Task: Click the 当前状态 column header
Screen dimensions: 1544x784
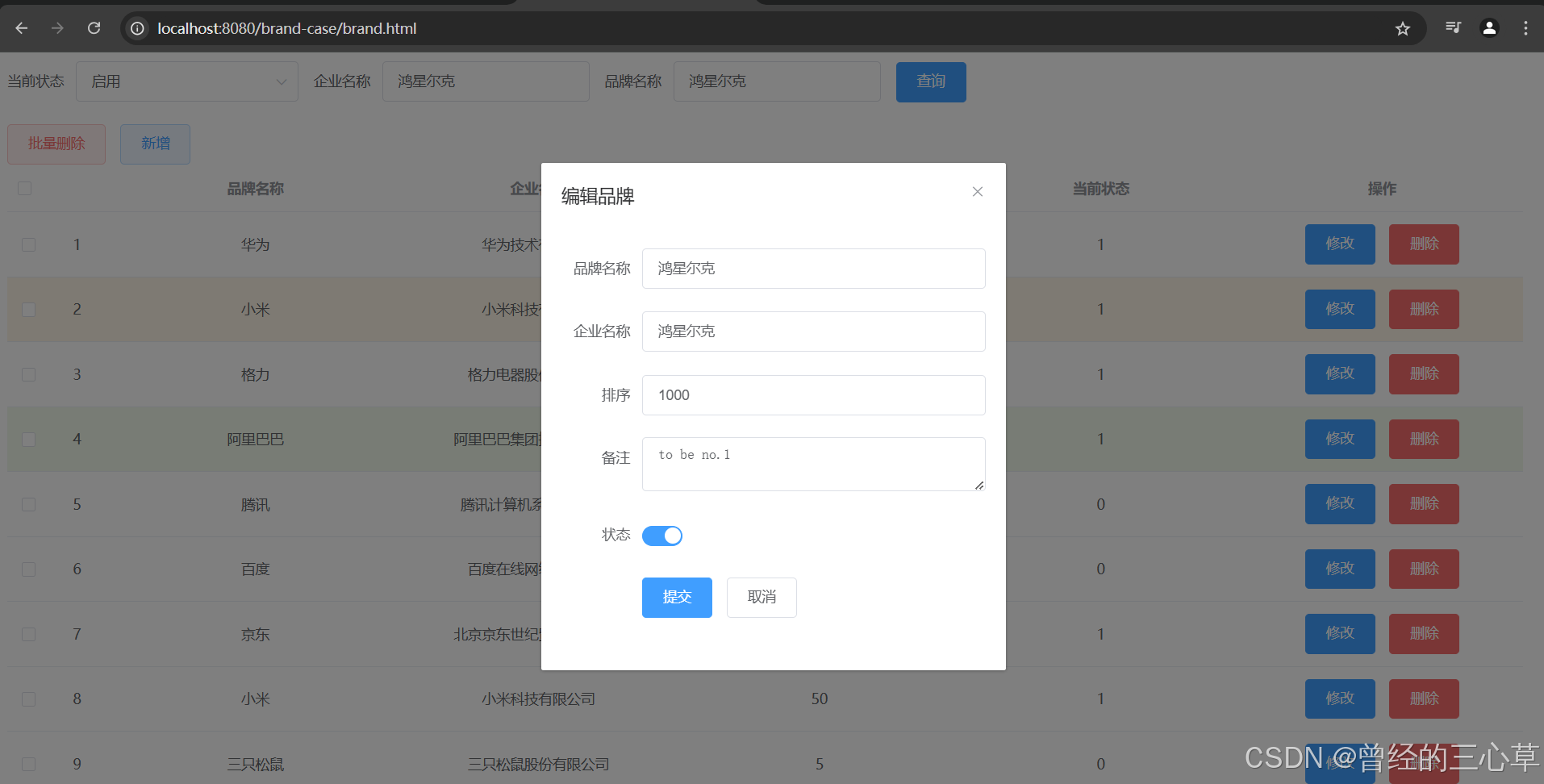Action: pyautogui.click(x=1100, y=189)
